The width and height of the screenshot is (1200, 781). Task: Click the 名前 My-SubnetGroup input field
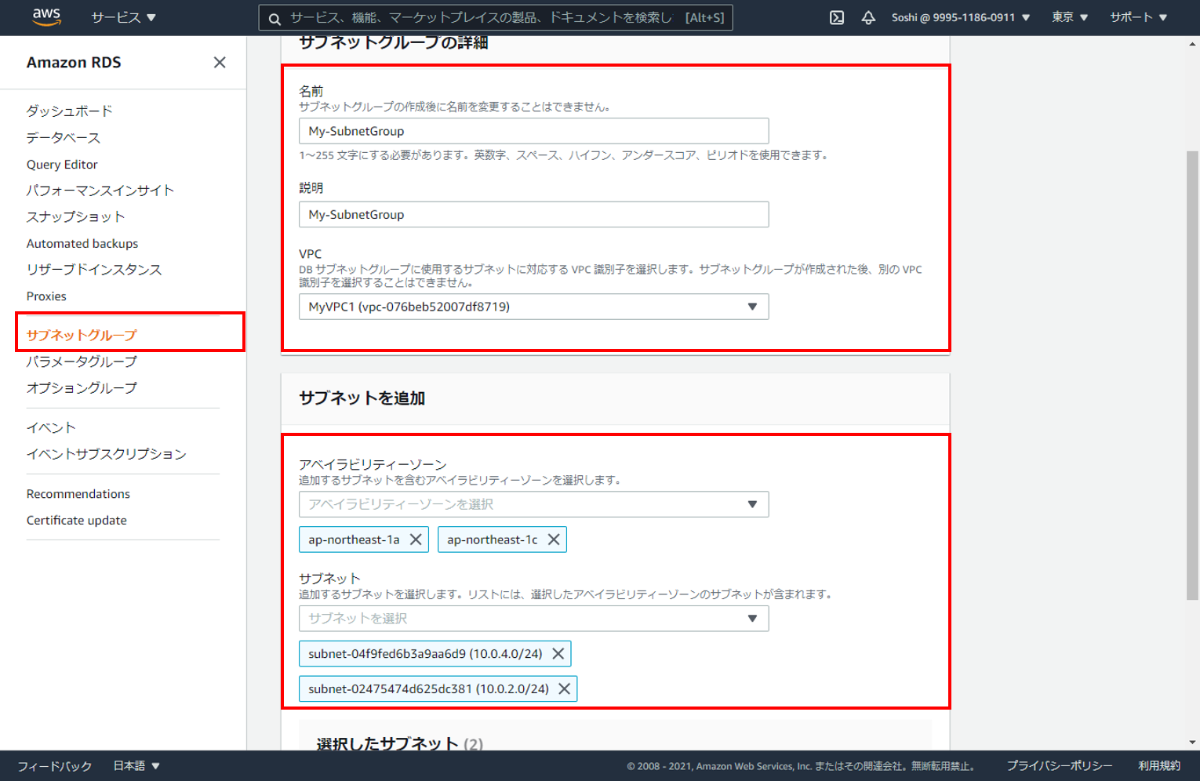tap(534, 130)
